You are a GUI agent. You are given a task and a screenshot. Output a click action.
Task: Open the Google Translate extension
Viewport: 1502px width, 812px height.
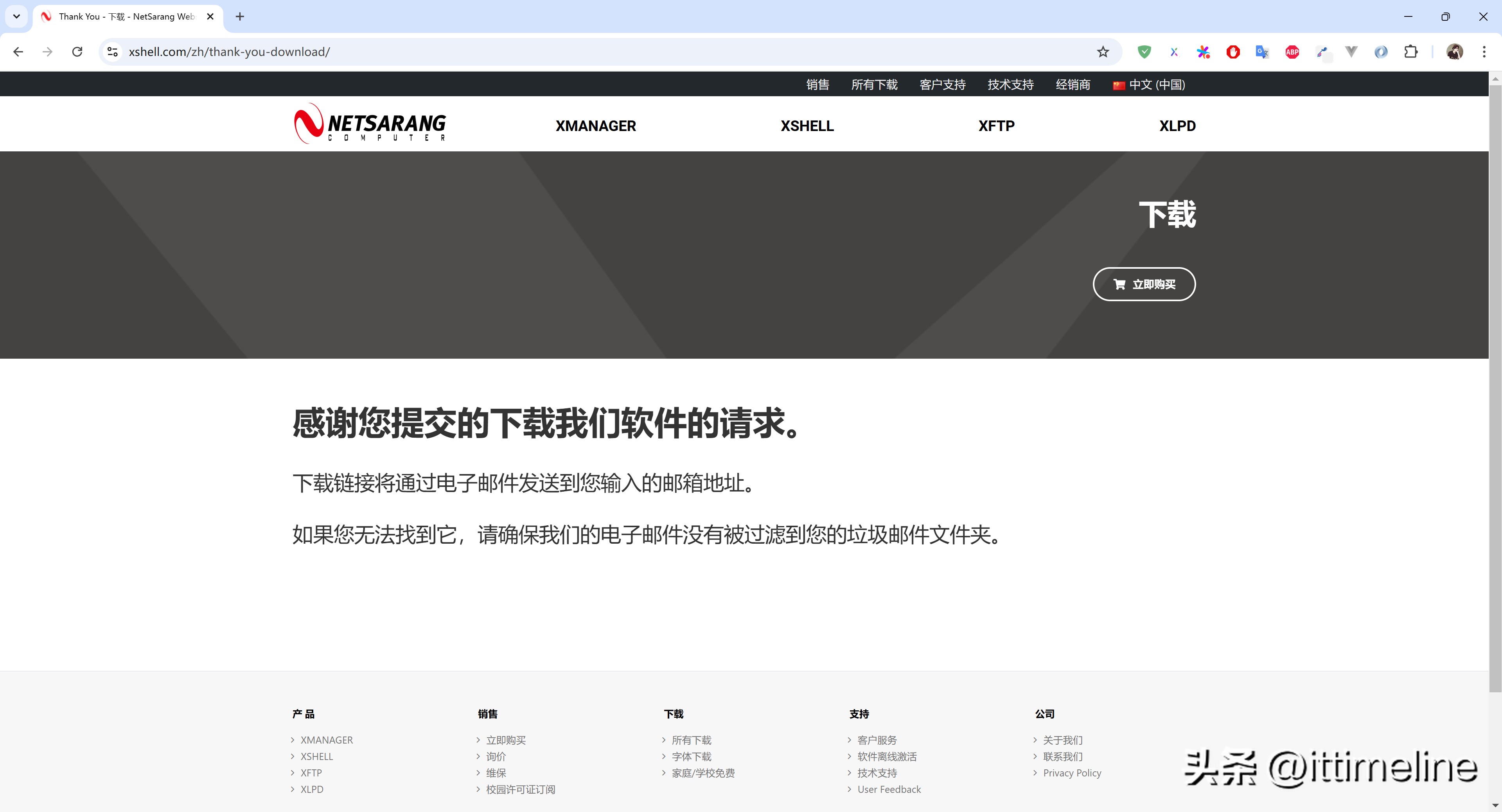point(1262,52)
